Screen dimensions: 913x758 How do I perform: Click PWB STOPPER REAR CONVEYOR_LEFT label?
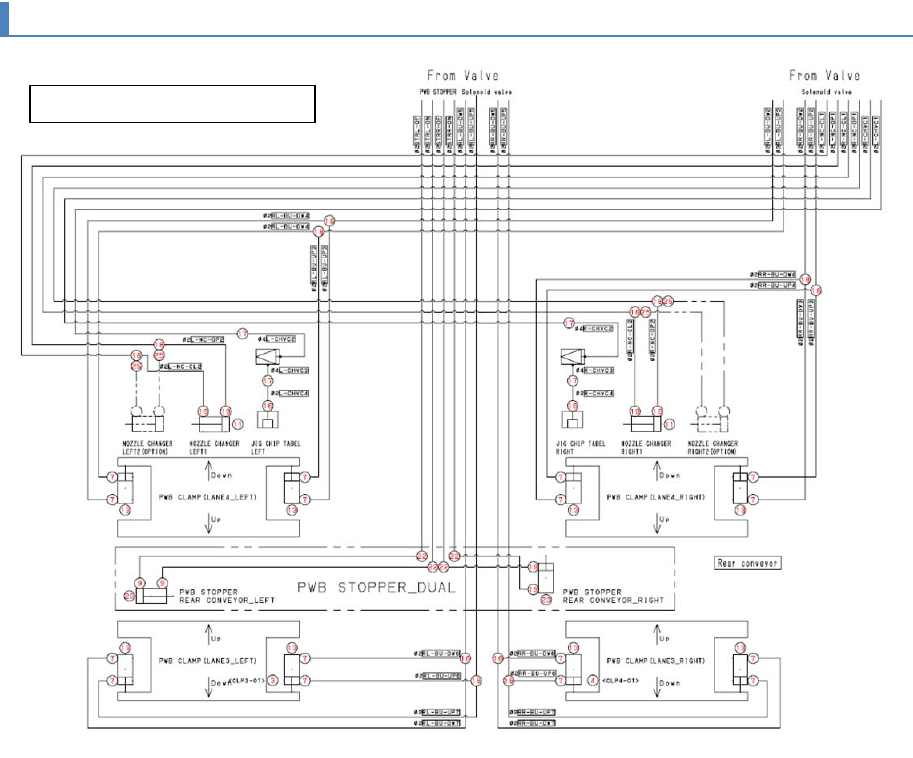[227, 596]
